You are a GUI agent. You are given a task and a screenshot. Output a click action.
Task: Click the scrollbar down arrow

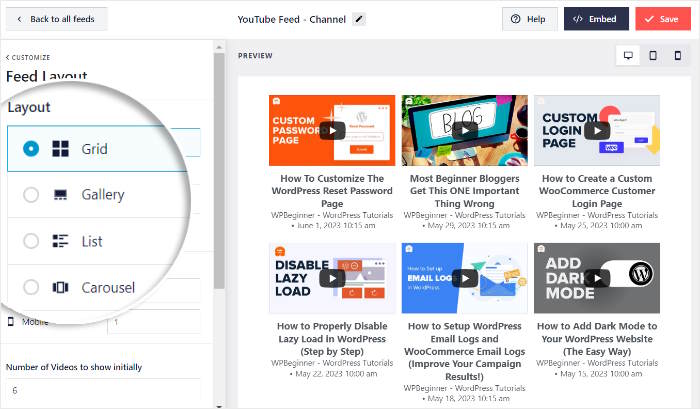coord(219,406)
